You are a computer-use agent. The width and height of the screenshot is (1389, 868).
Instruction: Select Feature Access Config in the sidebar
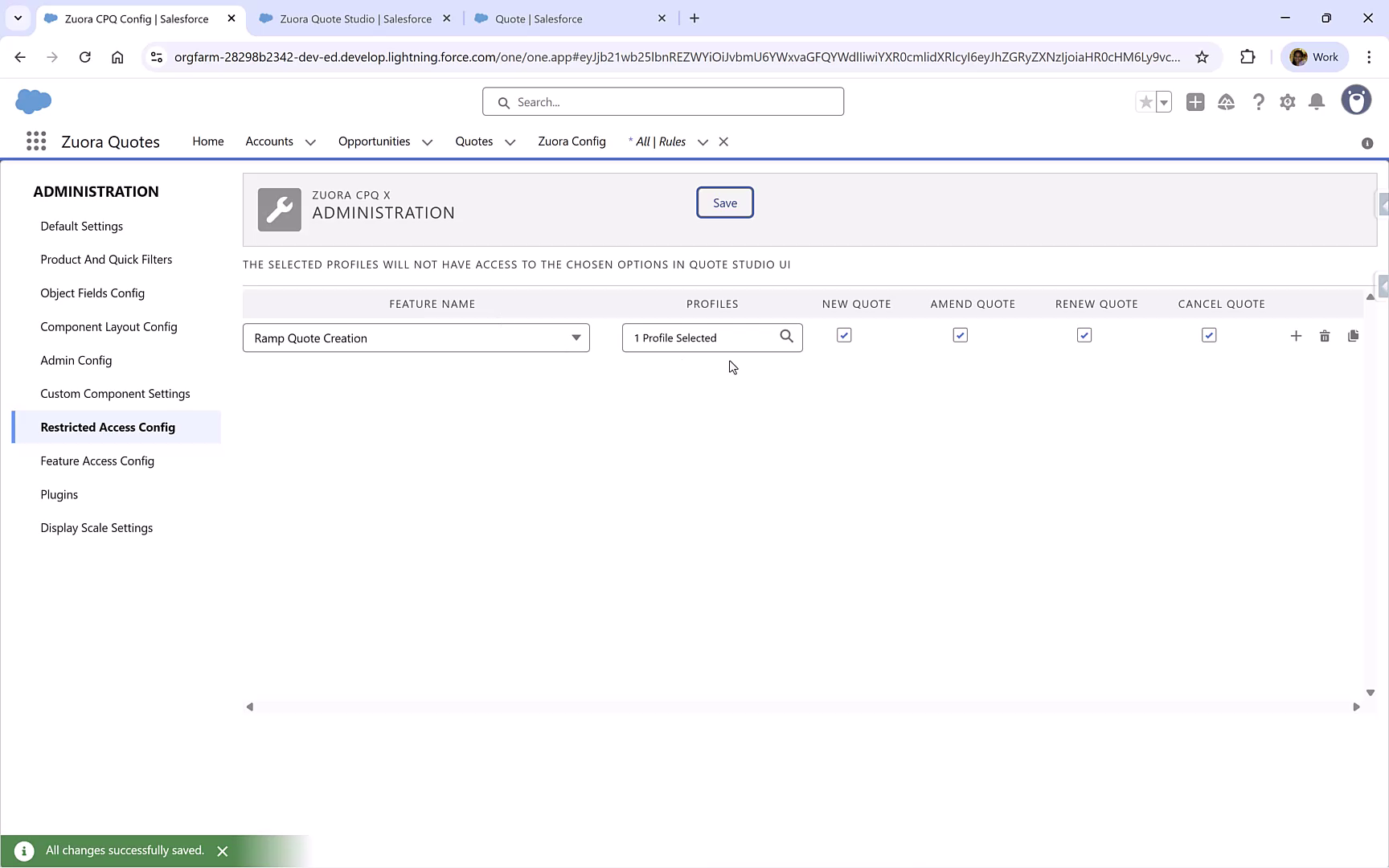(x=97, y=461)
